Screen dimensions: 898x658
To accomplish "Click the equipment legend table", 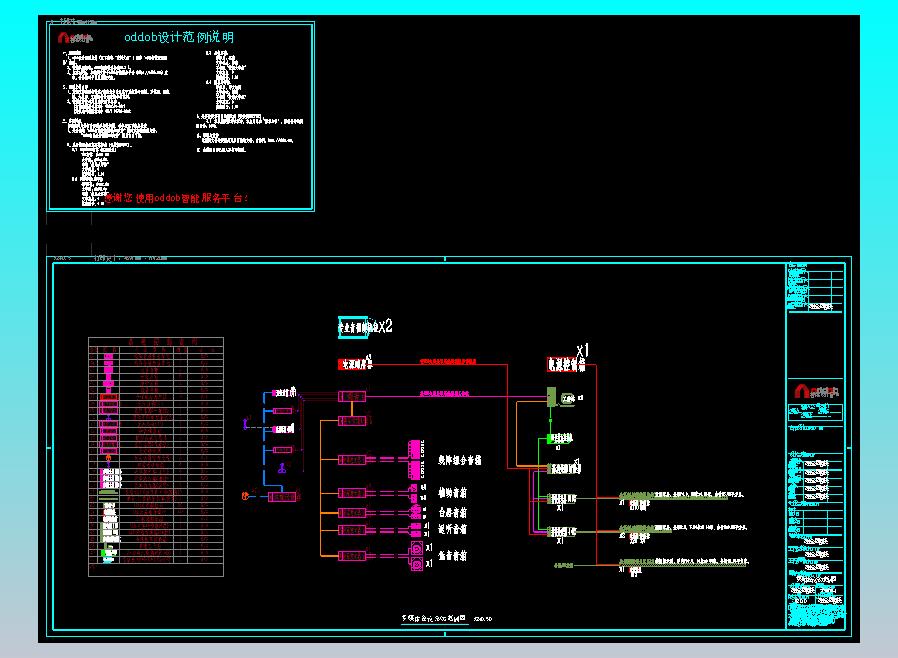I will 156,456.
